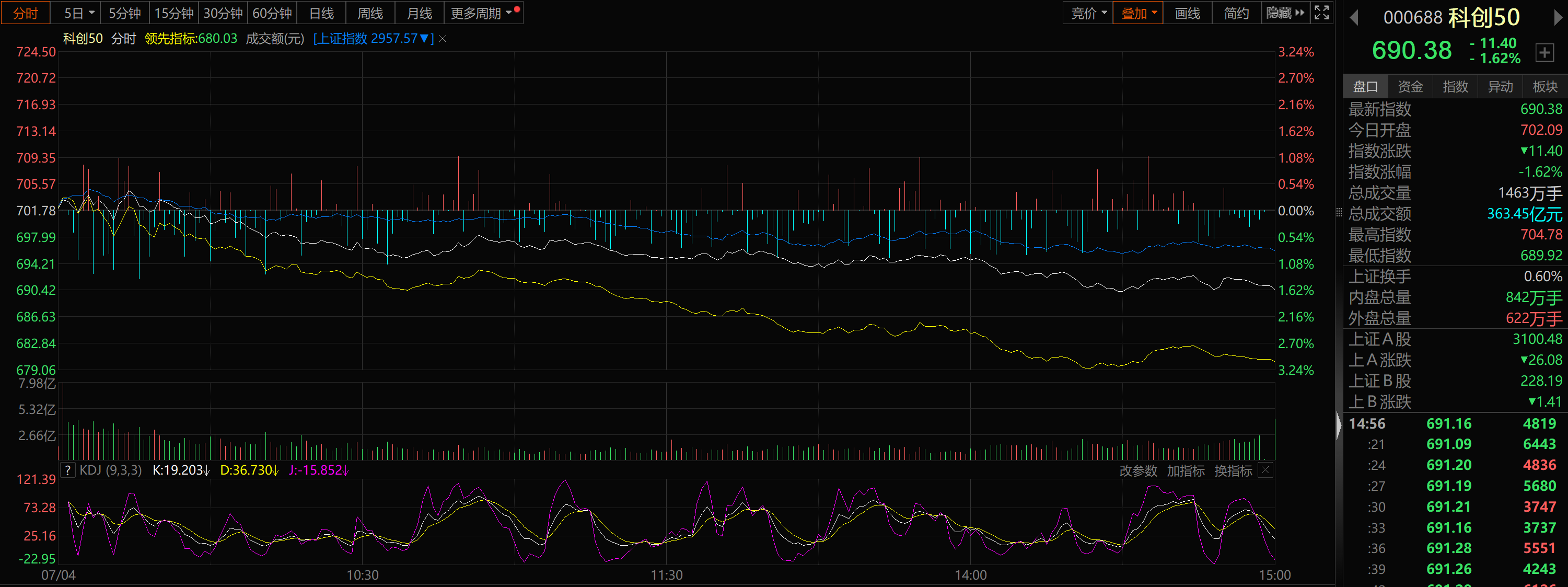Switch to the 日线 daily chart tab
The width and height of the screenshot is (1568, 587).
click(321, 13)
